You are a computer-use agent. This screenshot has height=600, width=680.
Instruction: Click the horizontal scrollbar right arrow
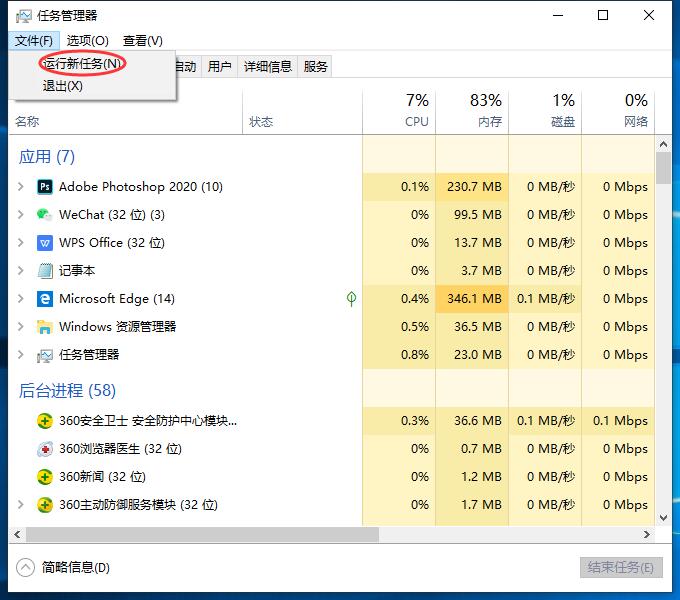(647, 535)
